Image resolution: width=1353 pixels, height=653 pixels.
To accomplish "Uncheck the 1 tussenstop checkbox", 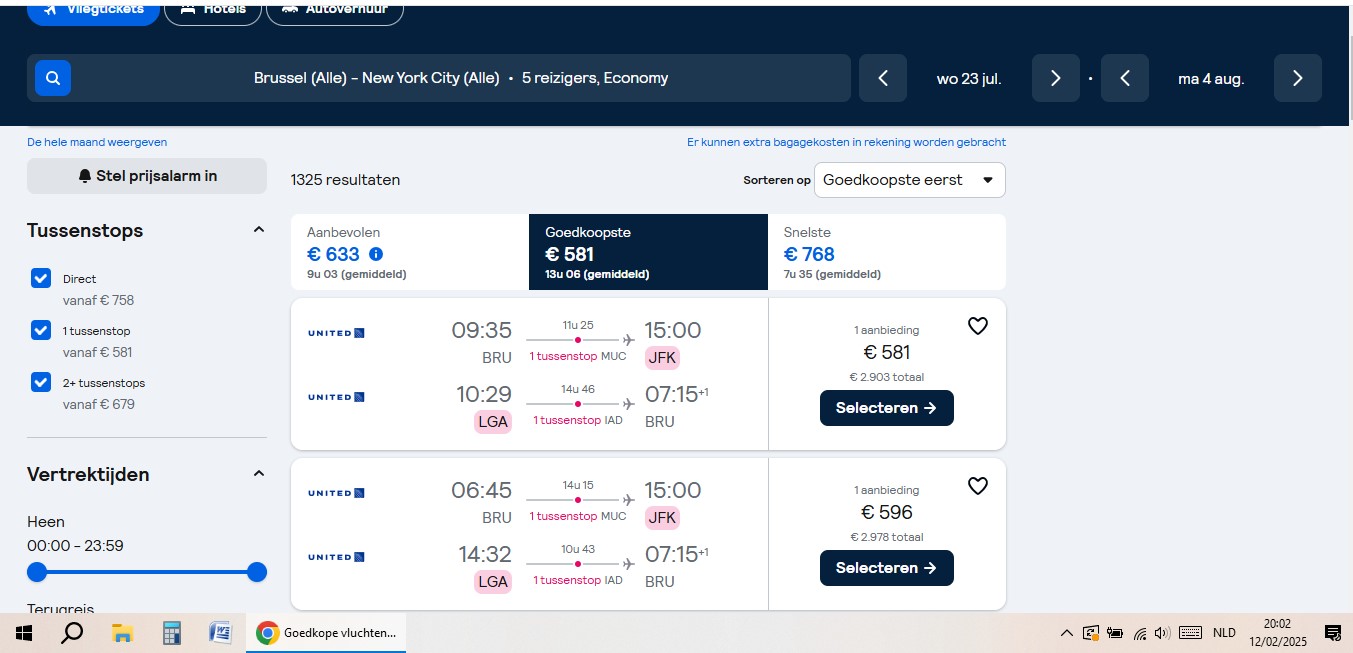I will [41, 330].
